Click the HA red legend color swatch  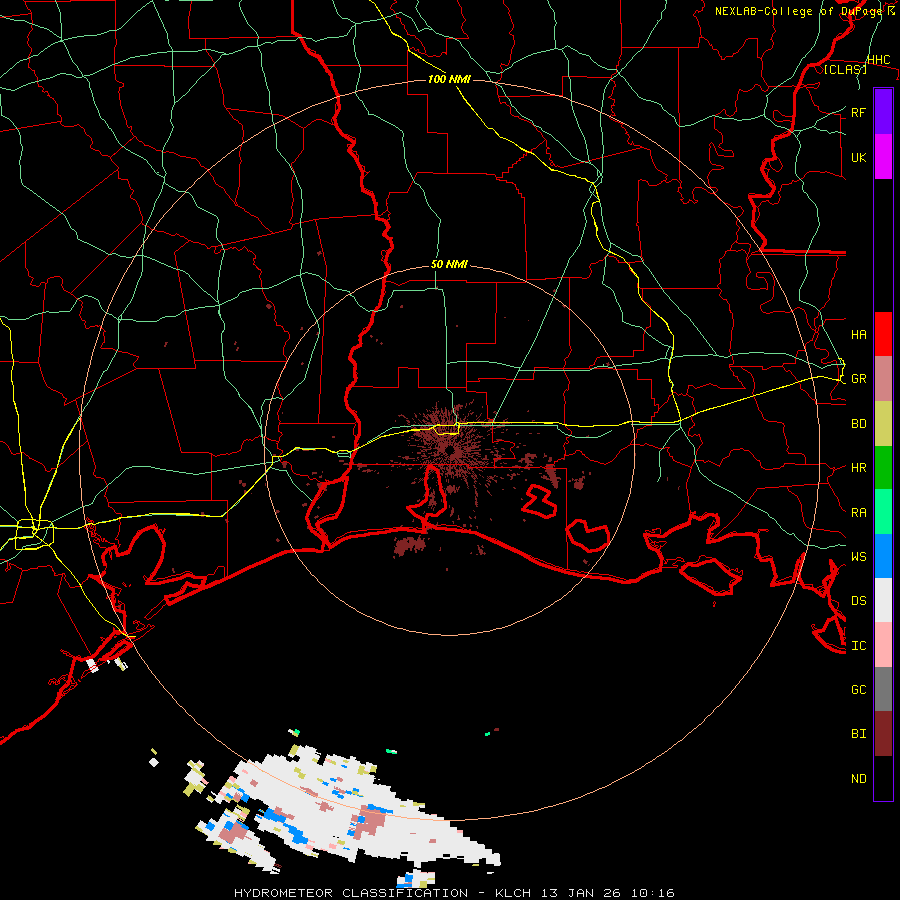coord(883,334)
